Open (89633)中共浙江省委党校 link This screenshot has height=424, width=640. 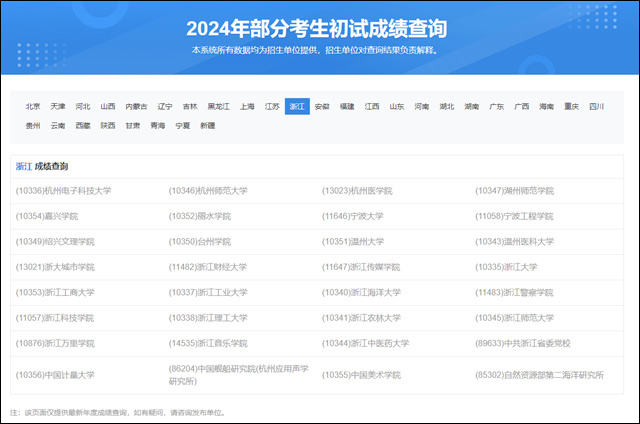click(x=523, y=343)
